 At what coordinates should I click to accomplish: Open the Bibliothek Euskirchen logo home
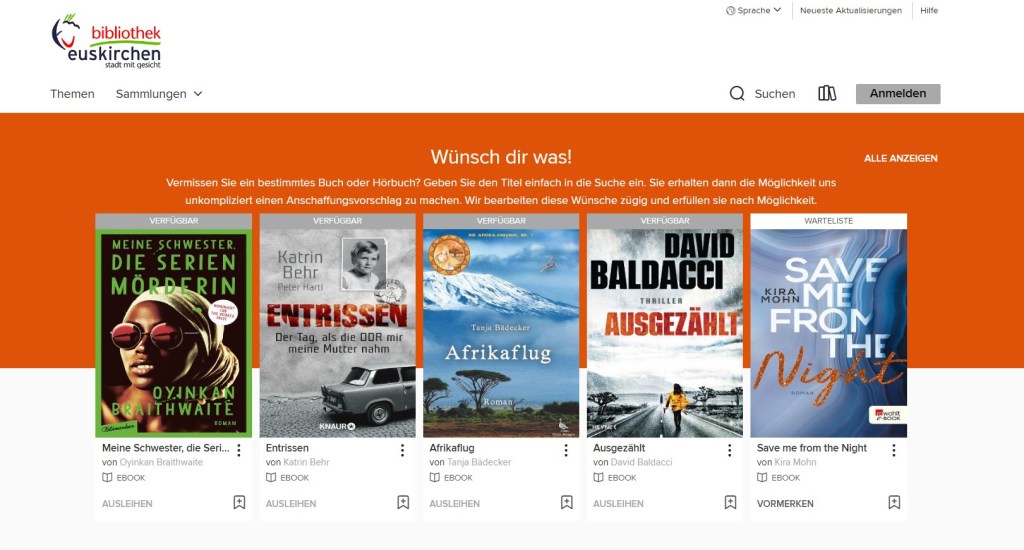(106, 41)
